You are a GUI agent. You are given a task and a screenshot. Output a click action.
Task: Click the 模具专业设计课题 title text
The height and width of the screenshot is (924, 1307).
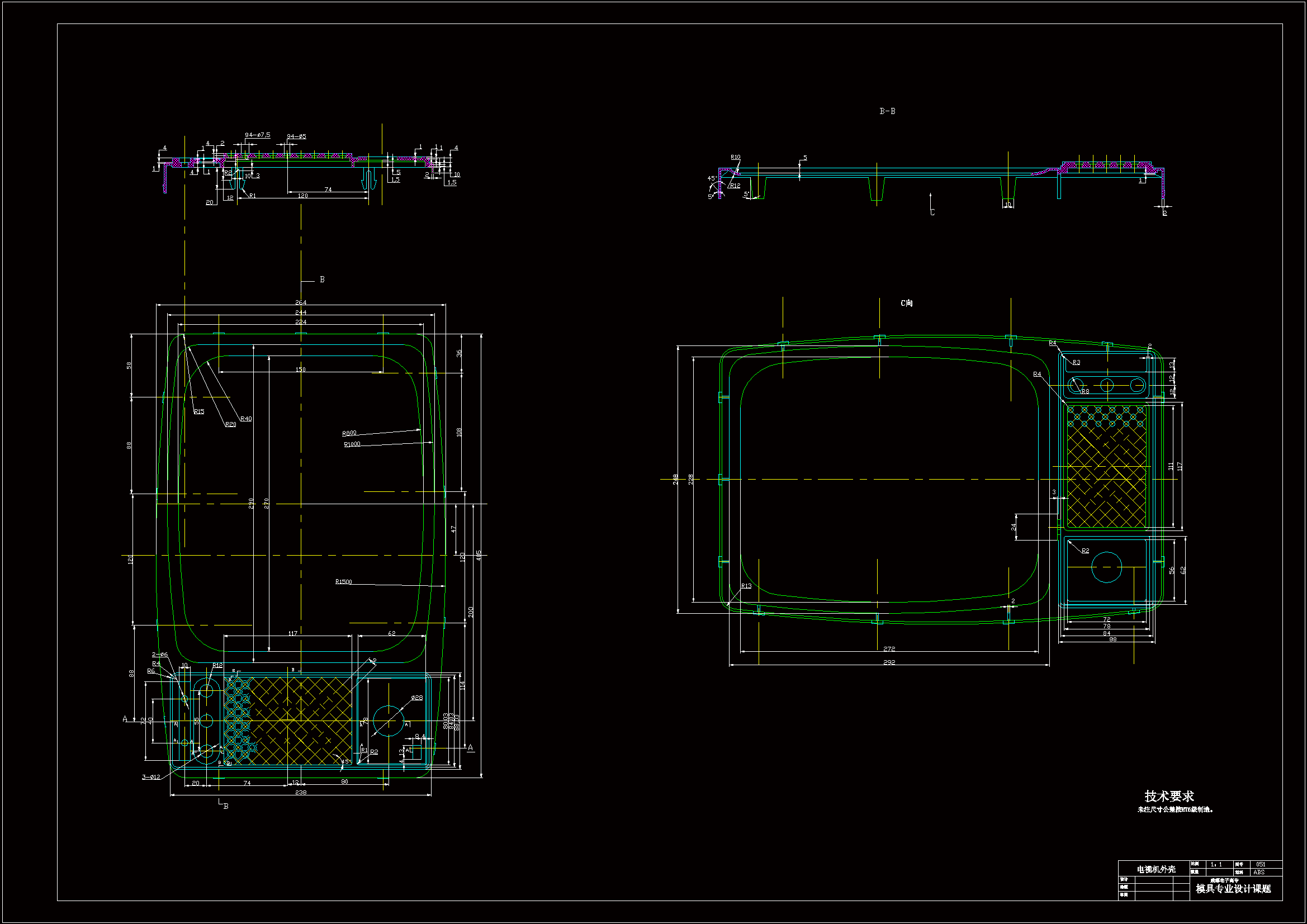click(1233, 889)
